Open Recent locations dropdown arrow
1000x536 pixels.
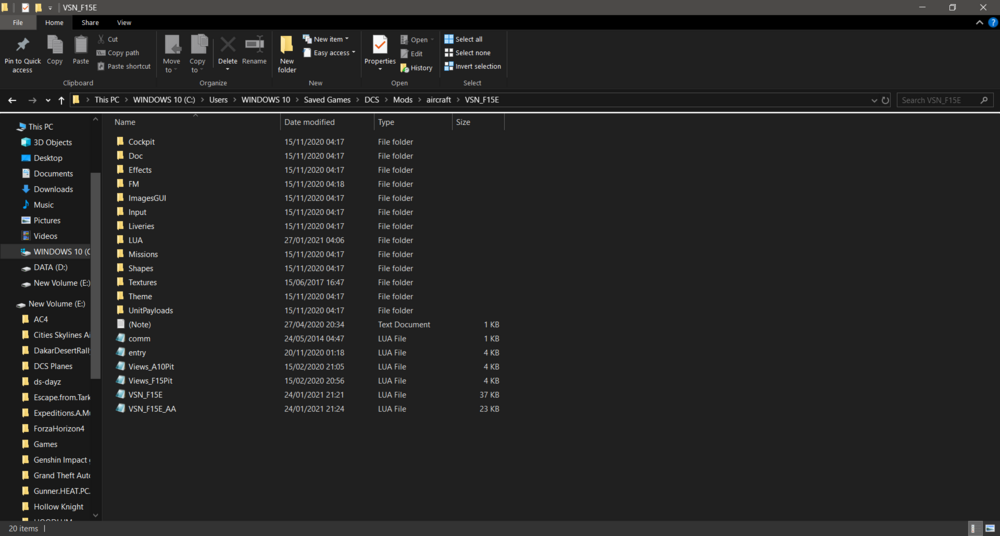pos(48,100)
